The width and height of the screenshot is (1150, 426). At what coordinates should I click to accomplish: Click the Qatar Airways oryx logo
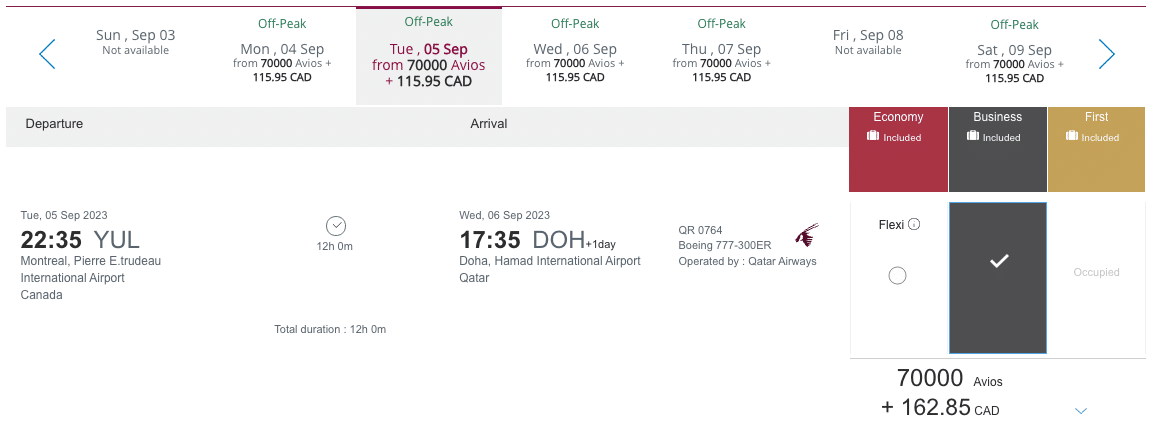807,236
